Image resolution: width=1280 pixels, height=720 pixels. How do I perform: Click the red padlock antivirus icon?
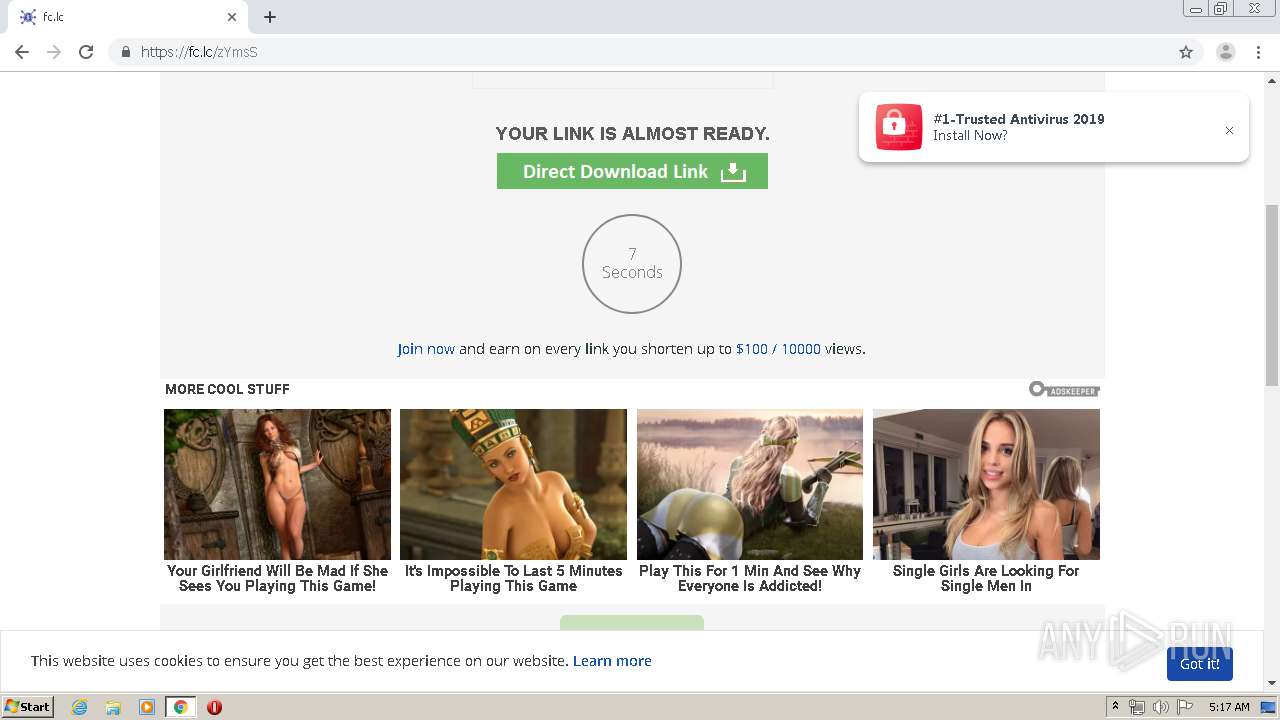point(898,127)
